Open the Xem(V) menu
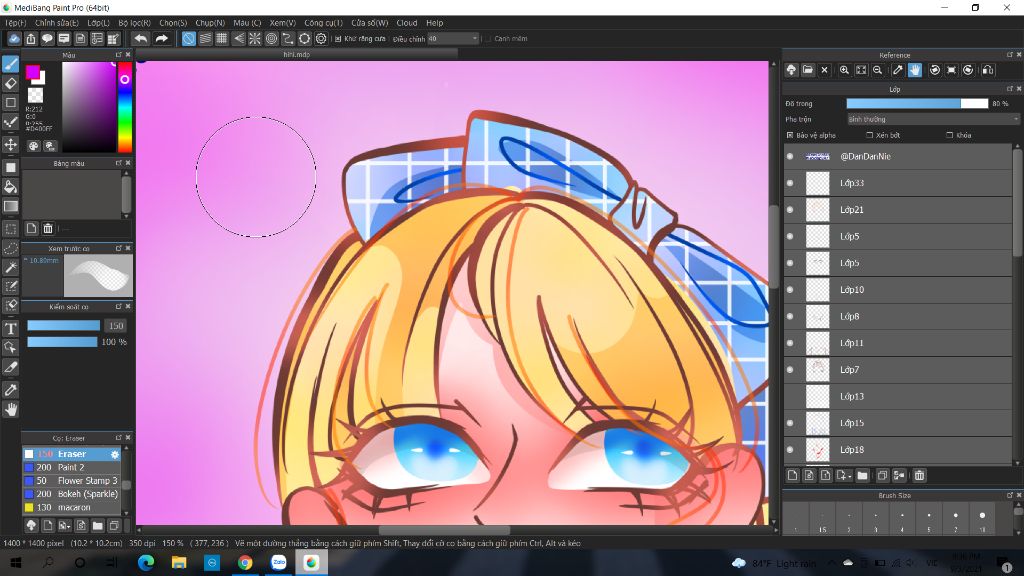 [x=283, y=23]
